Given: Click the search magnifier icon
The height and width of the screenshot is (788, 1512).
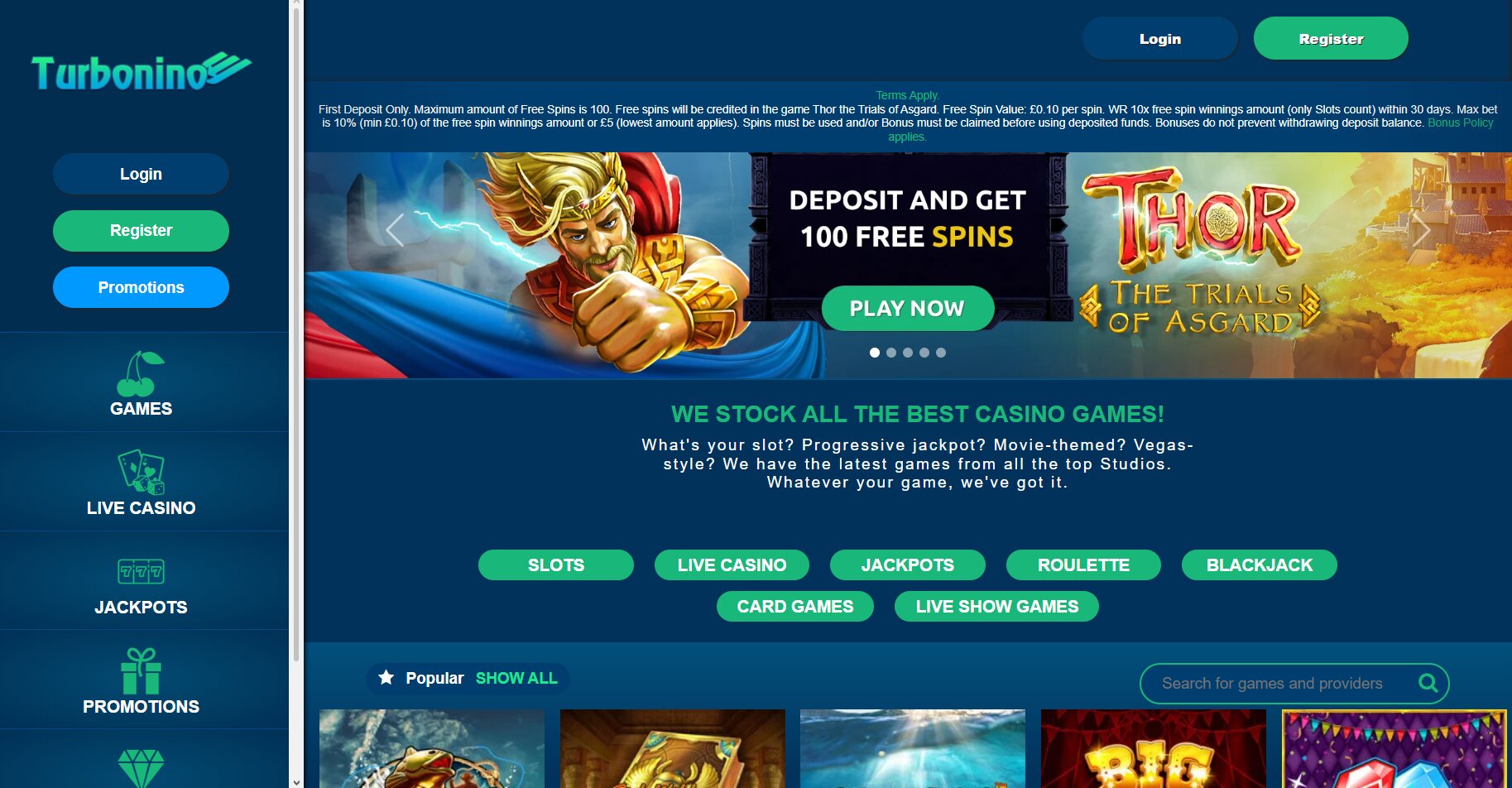Looking at the screenshot, I should point(1428,683).
